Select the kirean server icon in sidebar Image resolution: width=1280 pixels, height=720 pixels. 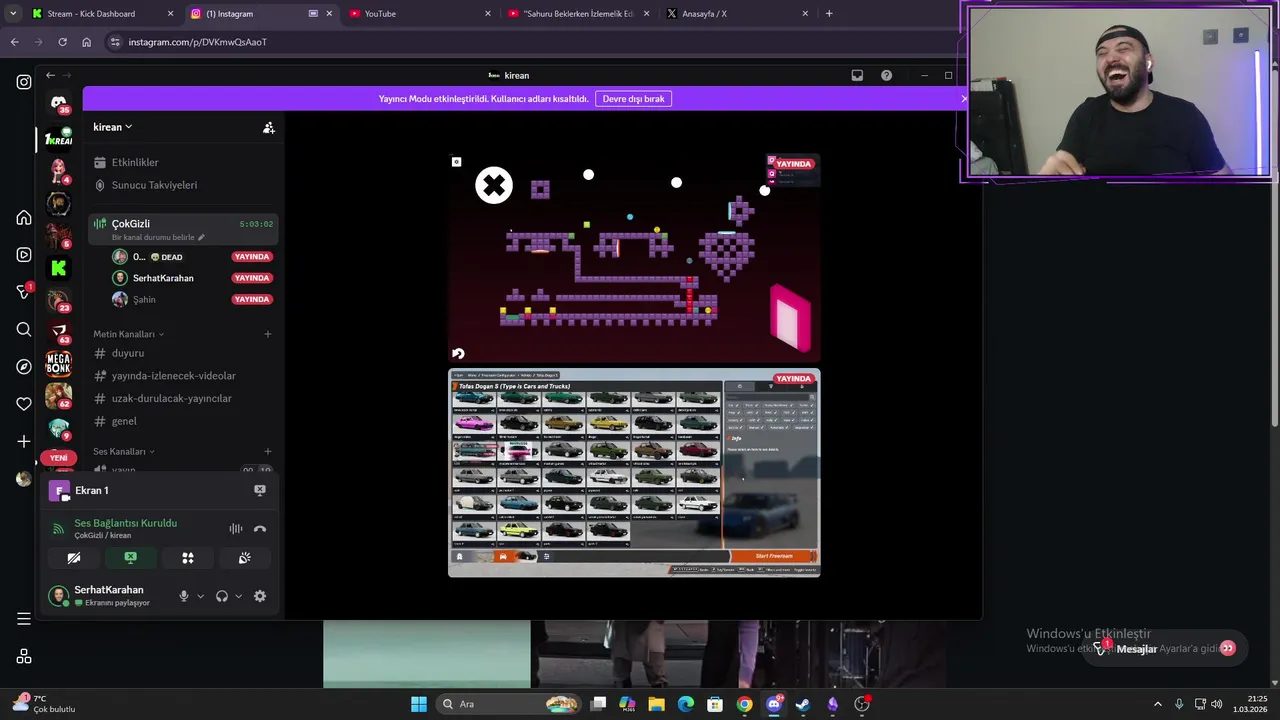[x=59, y=139]
